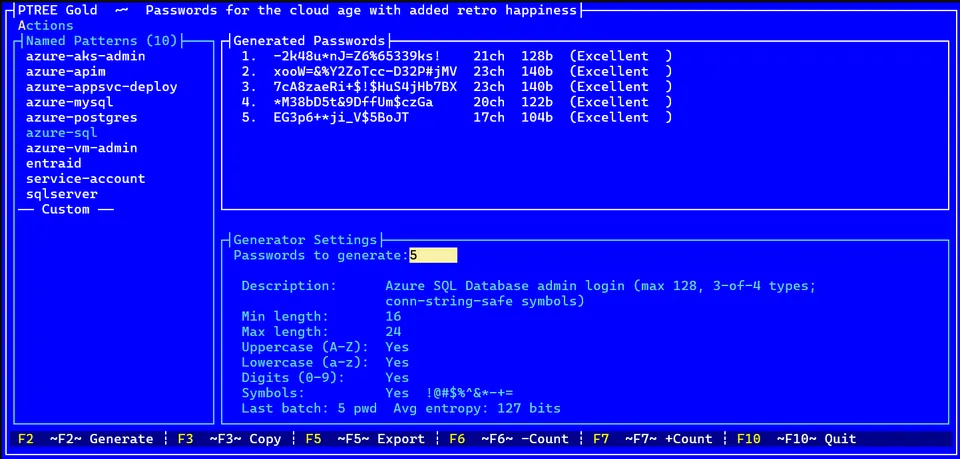The image size is (960, 459).
Task: Click F3 Copy in the bottom bar
Action: pyautogui.click(x=230, y=439)
